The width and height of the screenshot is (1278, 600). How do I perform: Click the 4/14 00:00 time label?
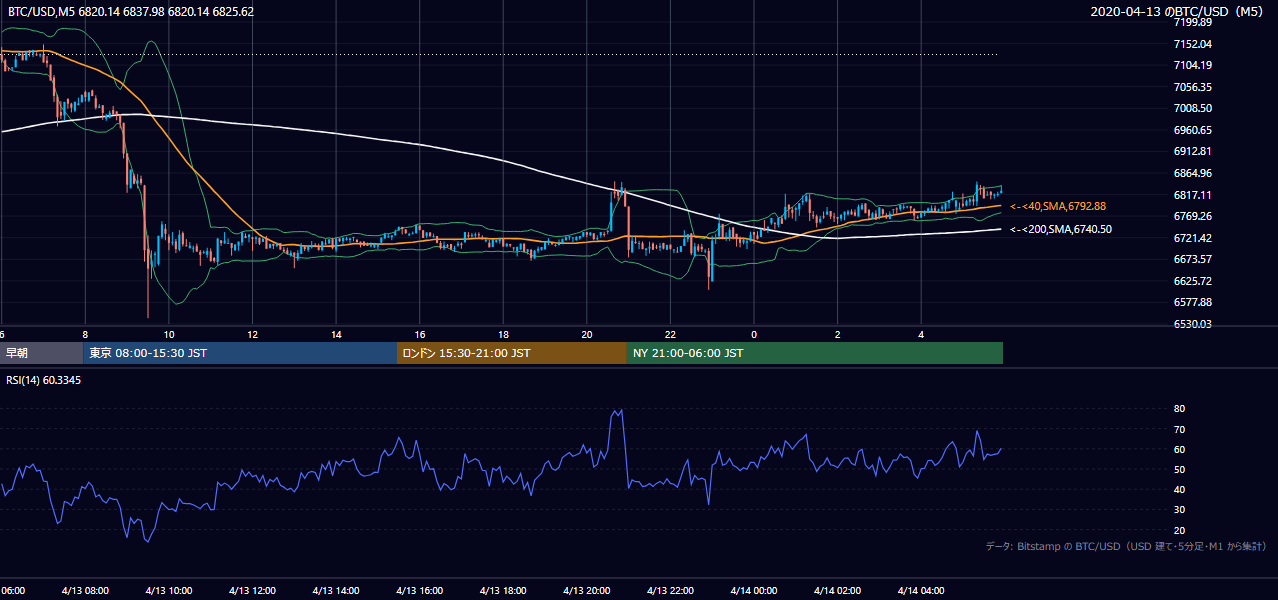click(754, 591)
